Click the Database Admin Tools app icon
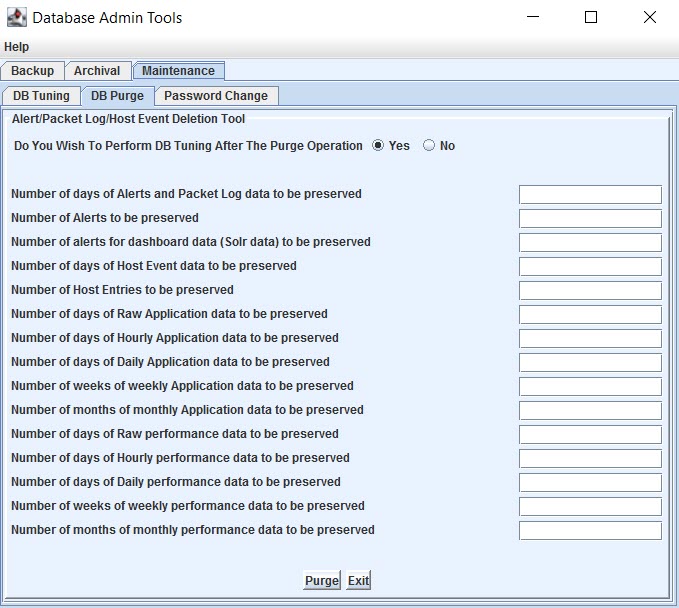The width and height of the screenshot is (679, 608). [17, 17]
